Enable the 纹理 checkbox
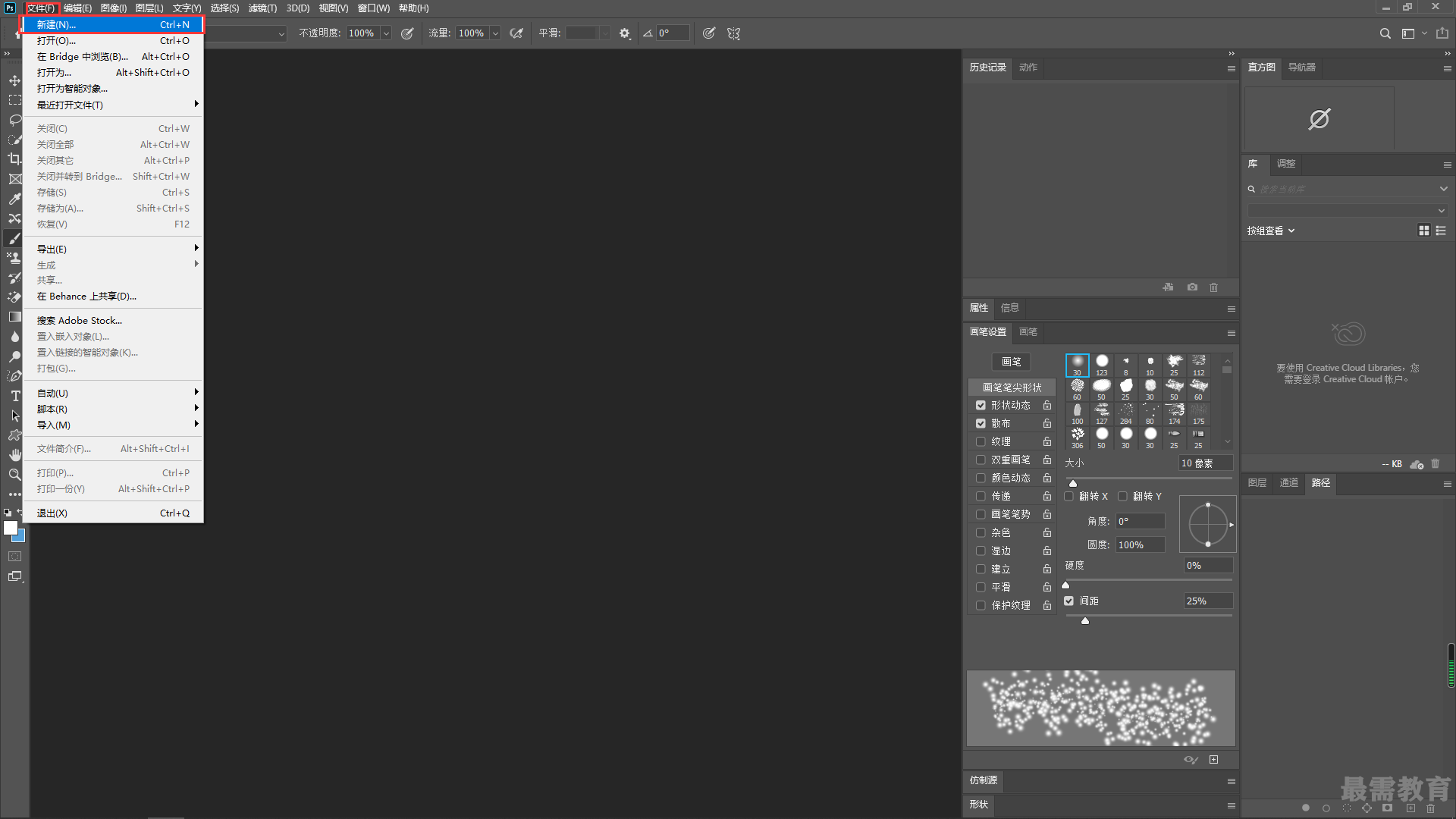The image size is (1456, 819). pyautogui.click(x=981, y=442)
